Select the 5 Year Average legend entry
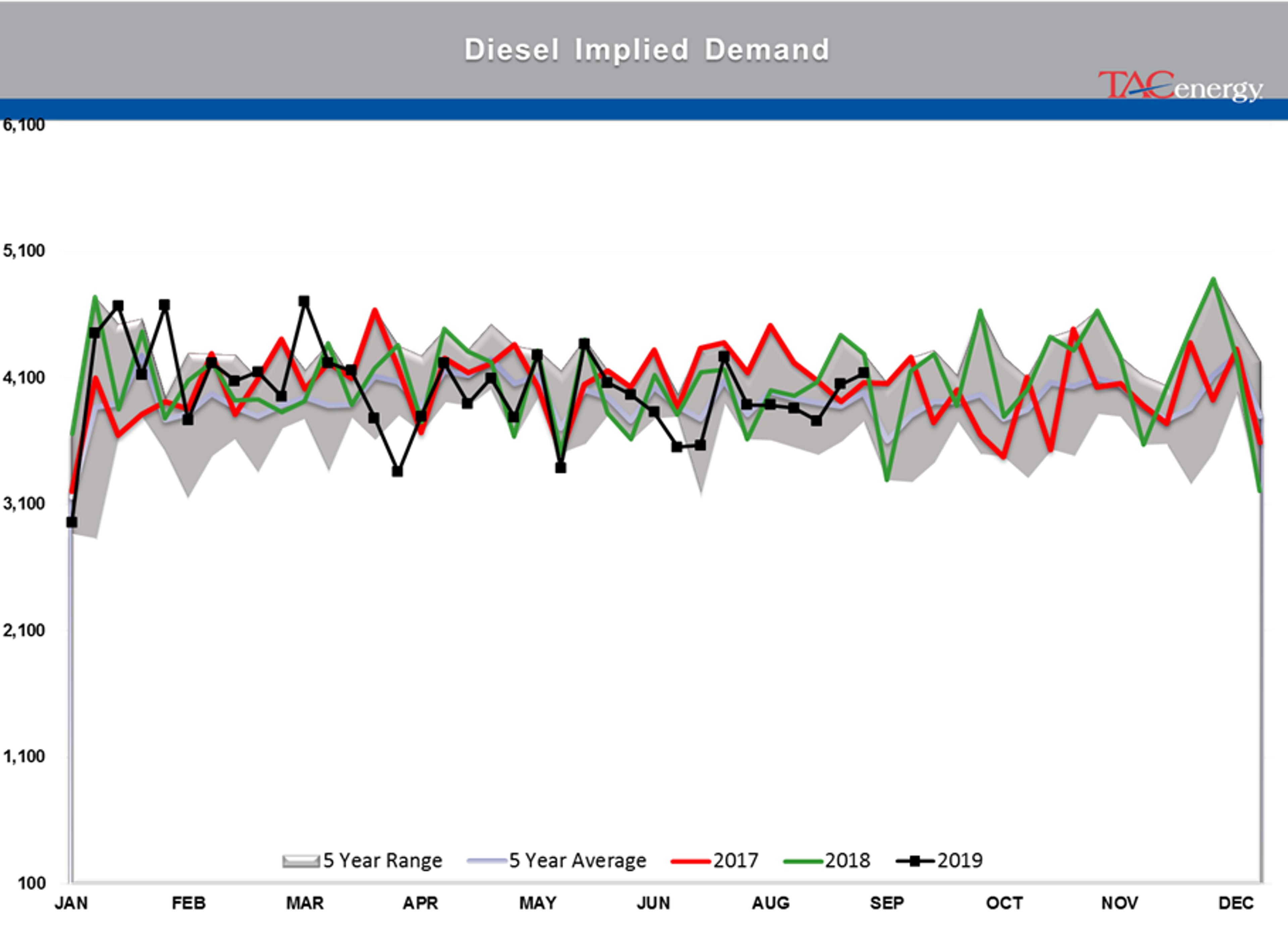 coord(557,861)
